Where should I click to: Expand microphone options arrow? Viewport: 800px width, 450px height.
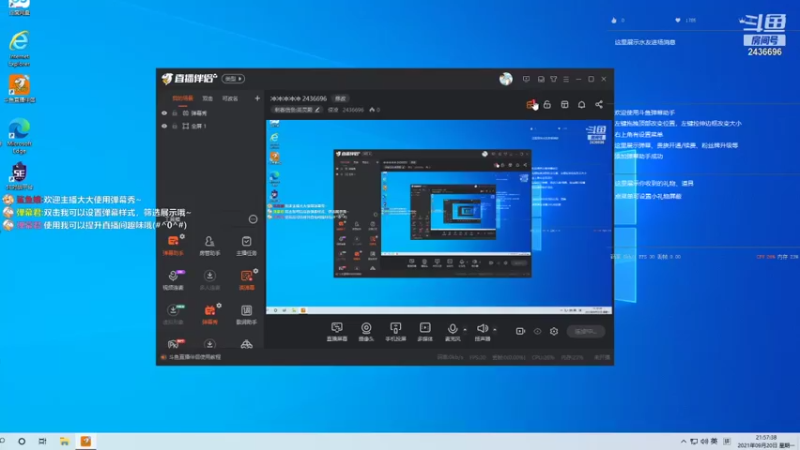tap(465, 330)
